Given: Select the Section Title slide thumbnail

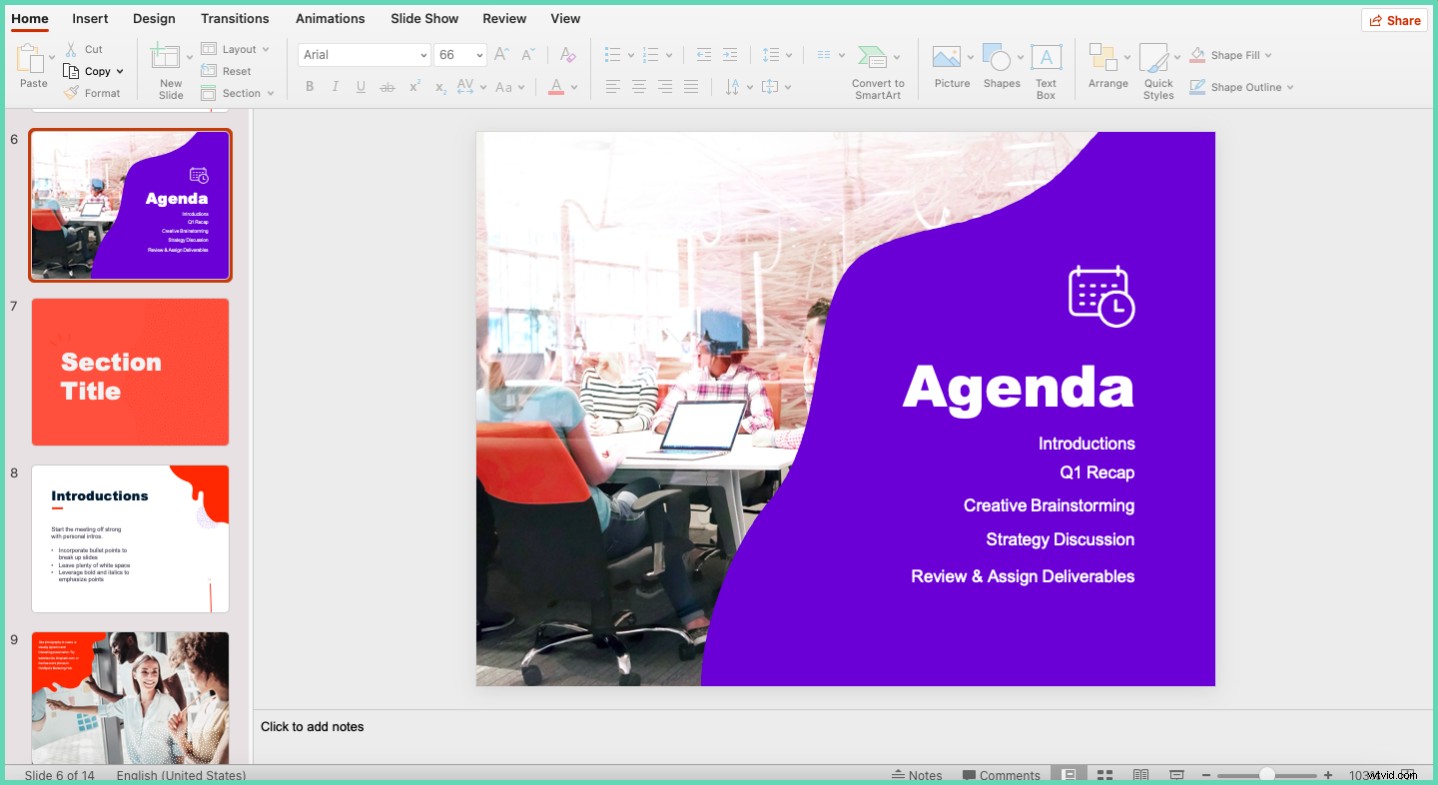Looking at the screenshot, I should click(x=130, y=372).
